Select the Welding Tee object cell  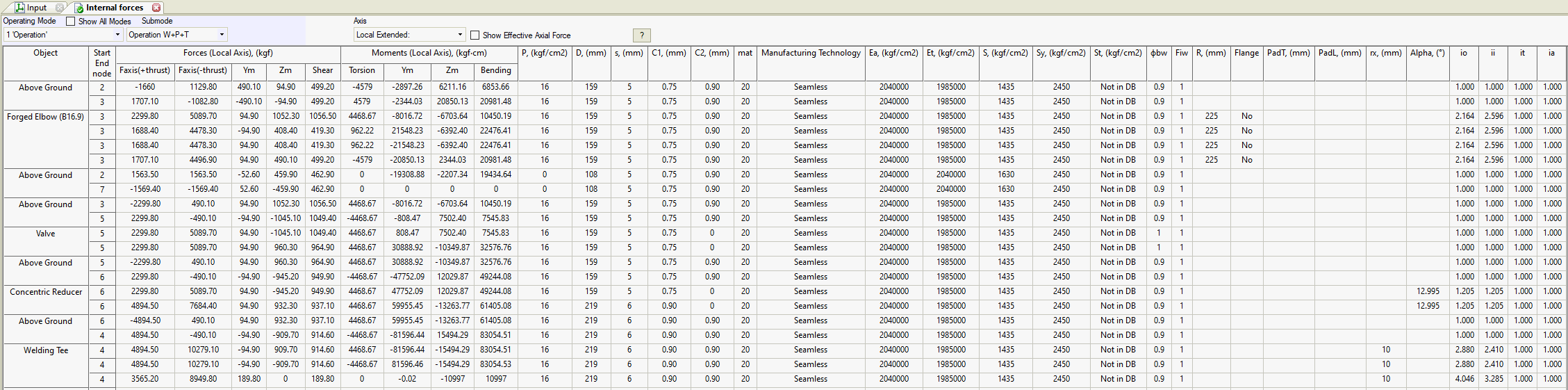pos(46,350)
